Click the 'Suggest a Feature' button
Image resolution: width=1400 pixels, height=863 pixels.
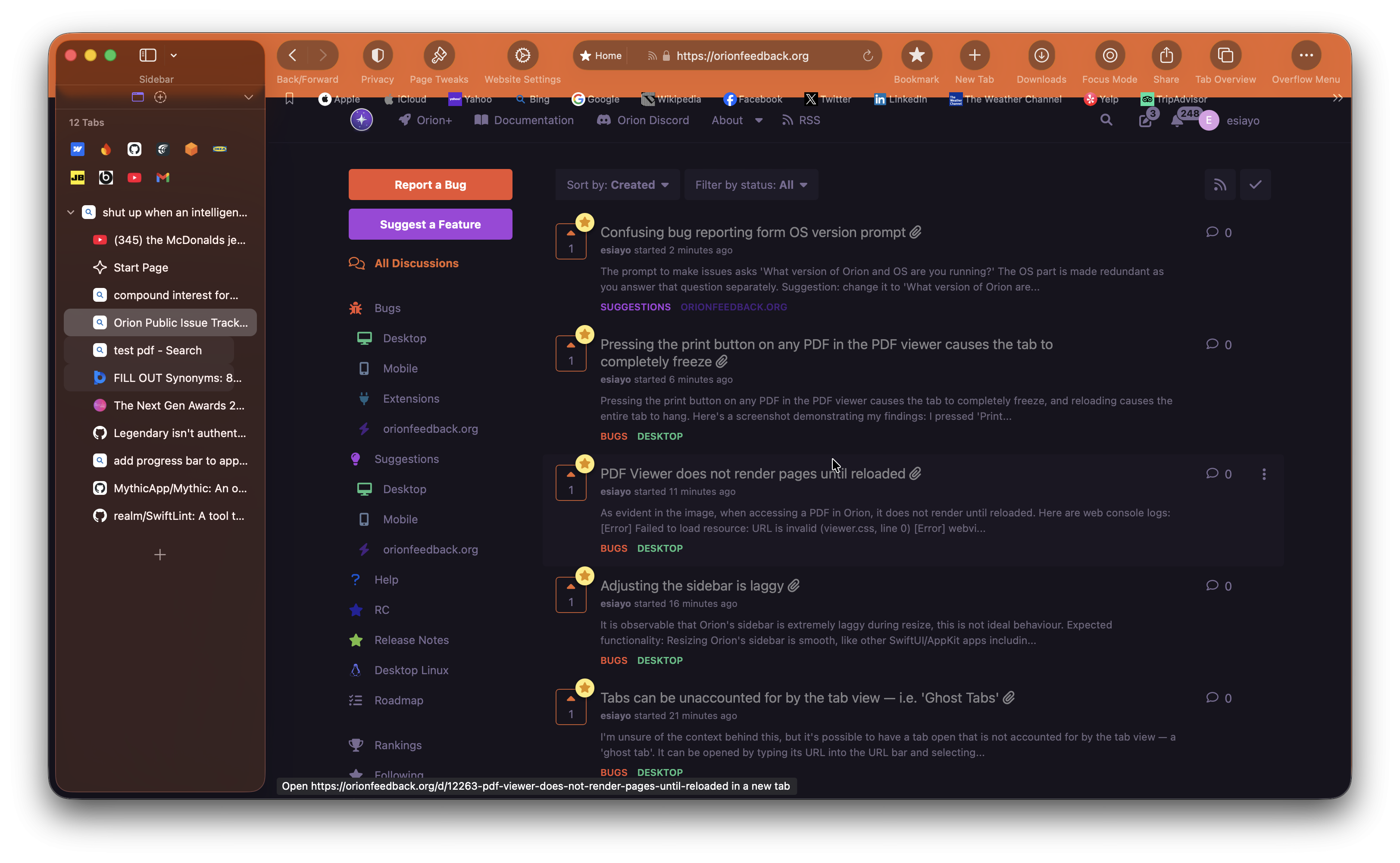tap(430, 224)
